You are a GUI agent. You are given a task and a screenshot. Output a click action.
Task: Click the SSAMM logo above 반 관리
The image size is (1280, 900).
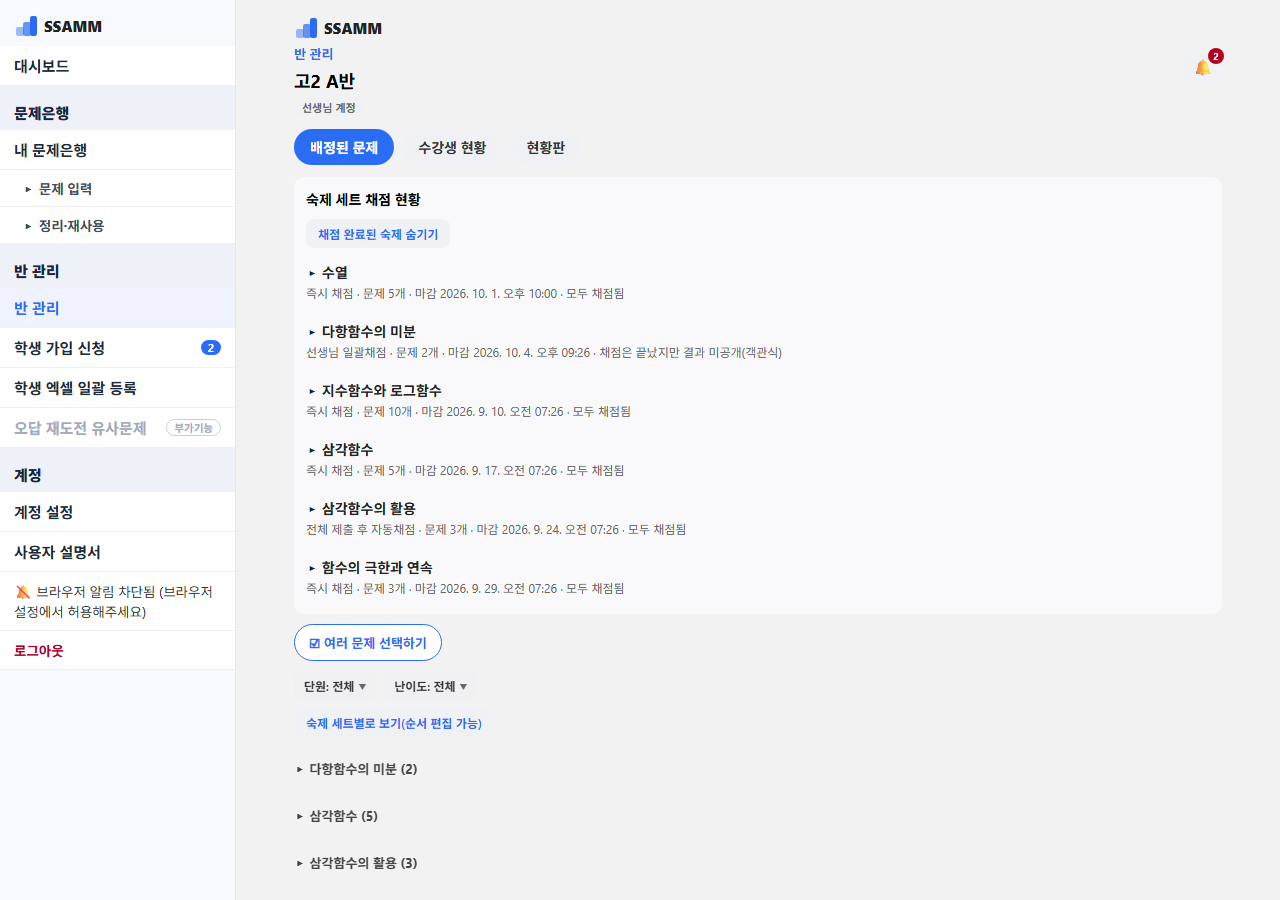click(x=339, y=28)
